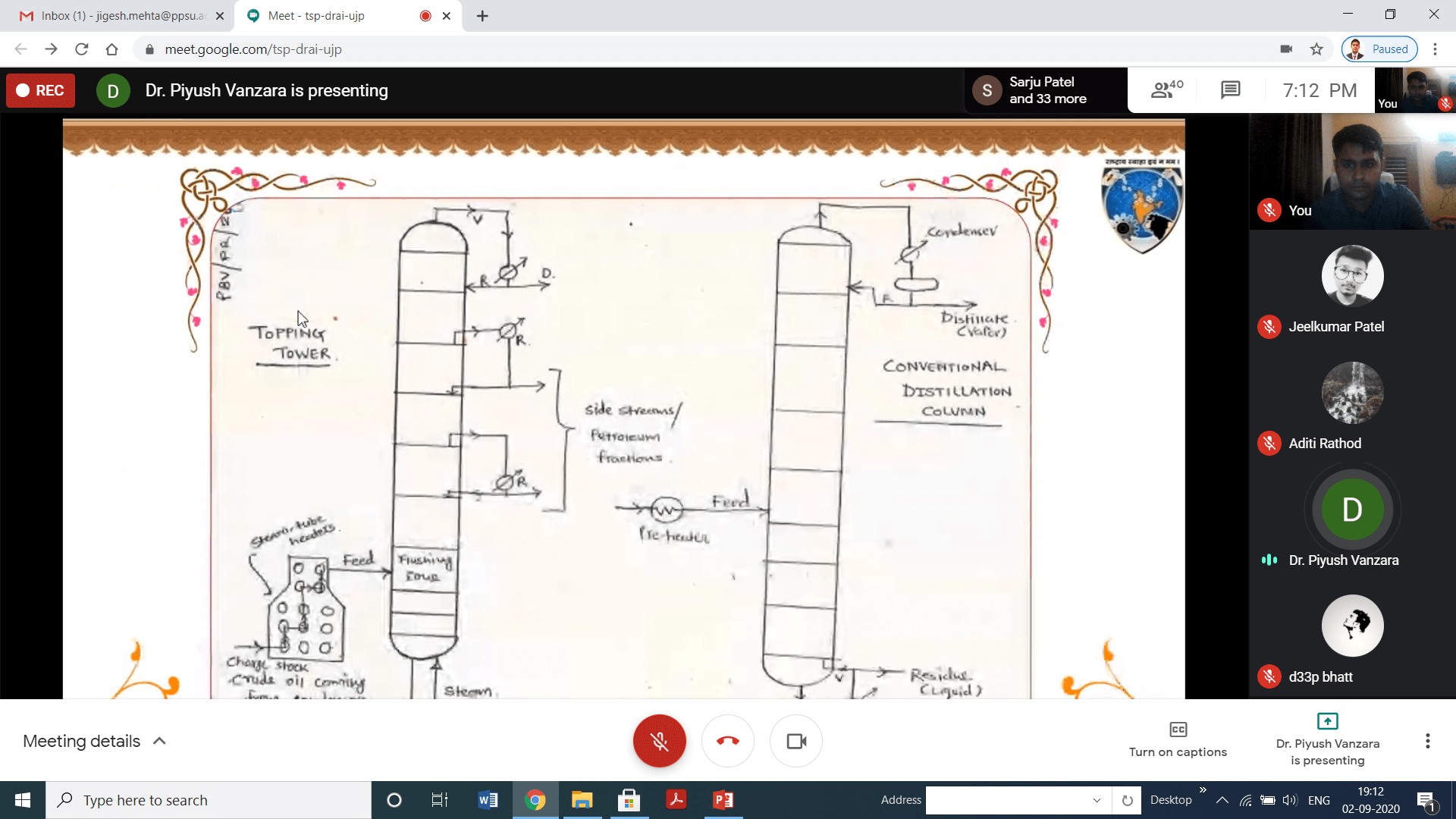
Task: Toggle the camera on or off
Action: tap(796, 741)
